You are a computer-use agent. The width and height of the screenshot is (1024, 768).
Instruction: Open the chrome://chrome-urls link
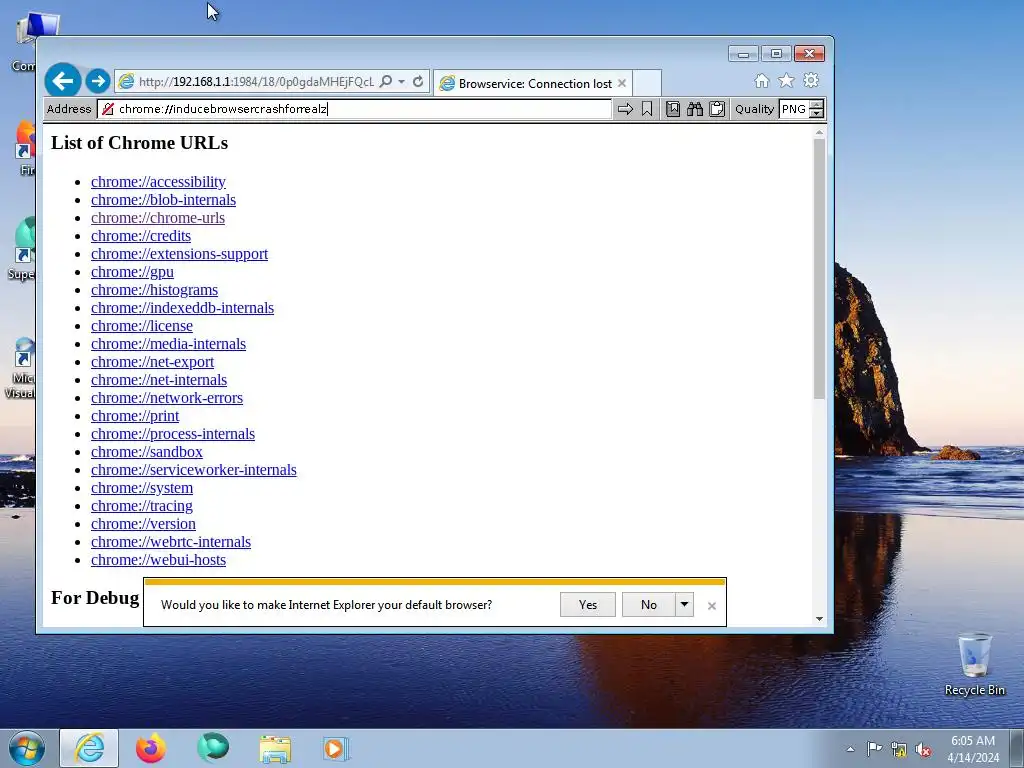click(157, 217)
